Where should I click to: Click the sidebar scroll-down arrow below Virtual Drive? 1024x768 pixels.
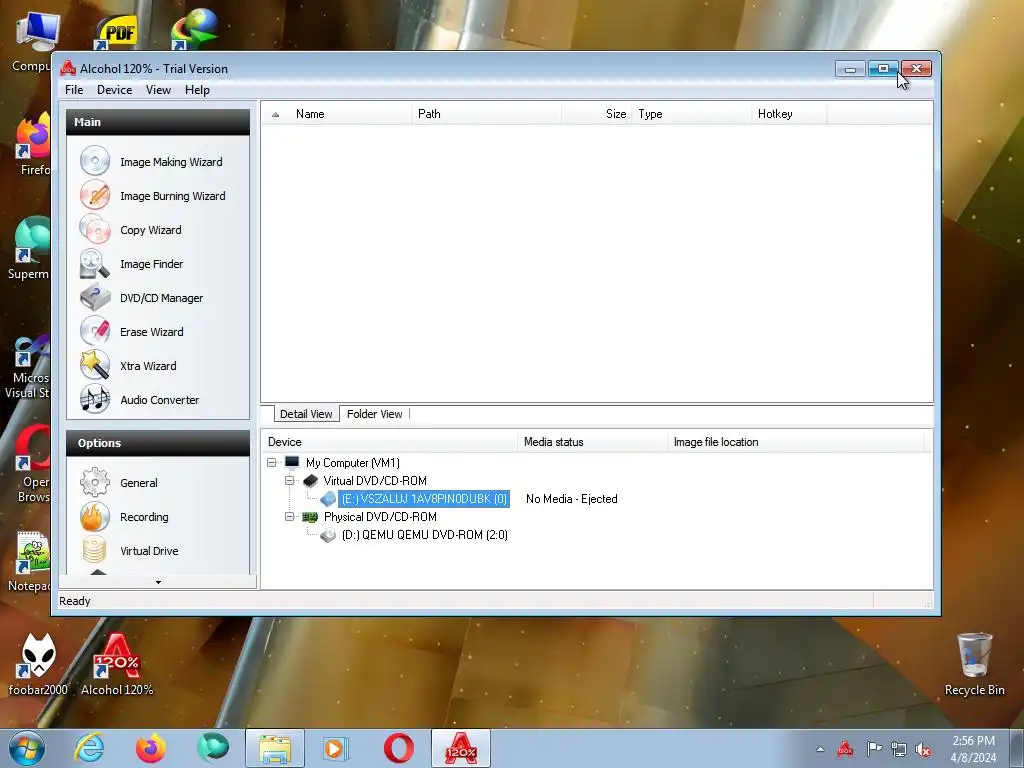(x=158, y=582)
